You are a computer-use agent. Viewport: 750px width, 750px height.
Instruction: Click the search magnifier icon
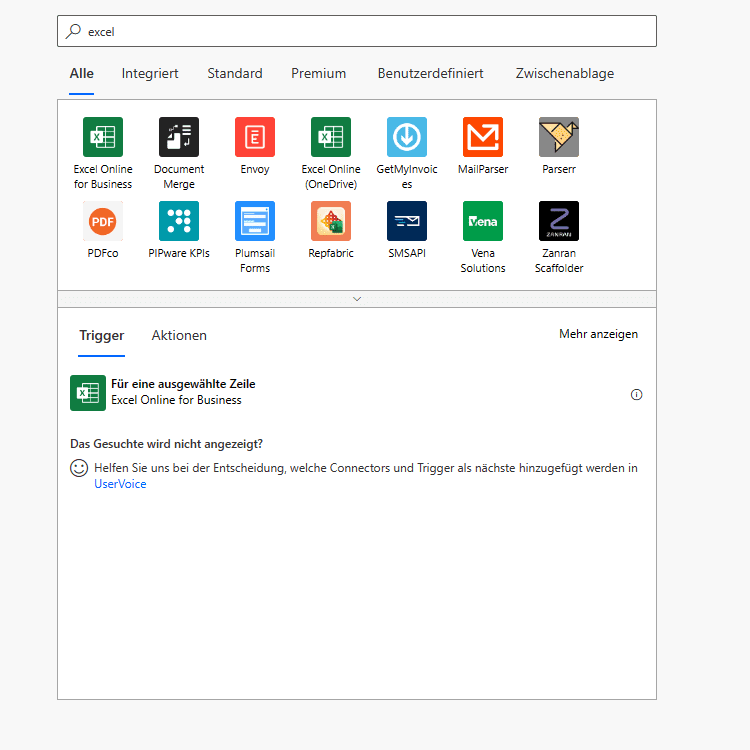(73, 31)
